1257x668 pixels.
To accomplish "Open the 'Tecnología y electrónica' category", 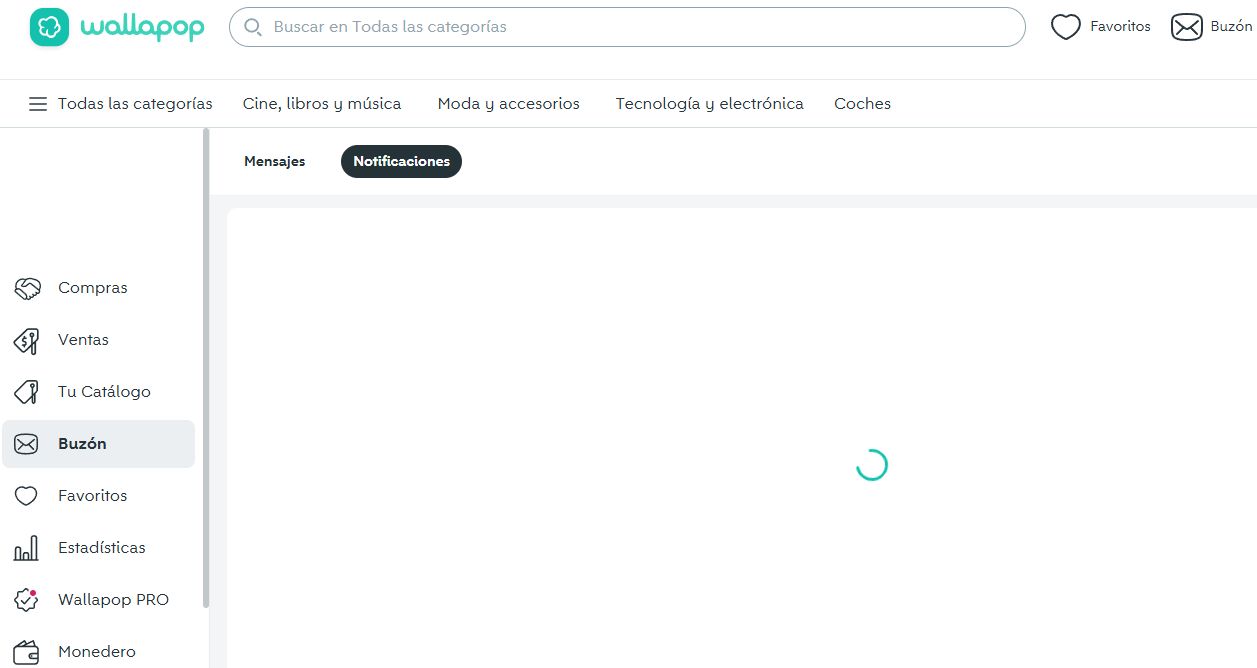I will [x=710, y=104].
